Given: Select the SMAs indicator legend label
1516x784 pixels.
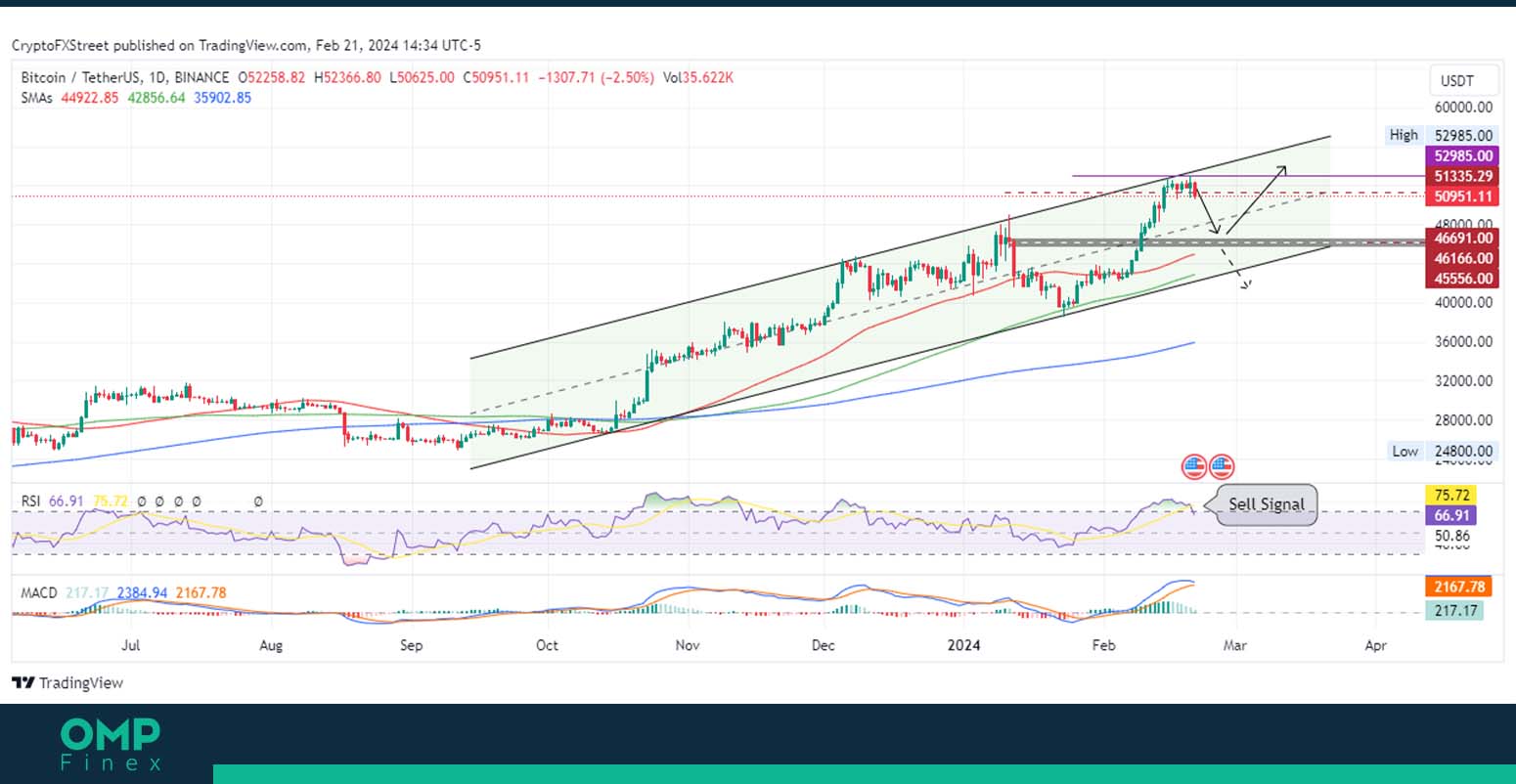Looking at the screenshot, I should tap(37, 98).
